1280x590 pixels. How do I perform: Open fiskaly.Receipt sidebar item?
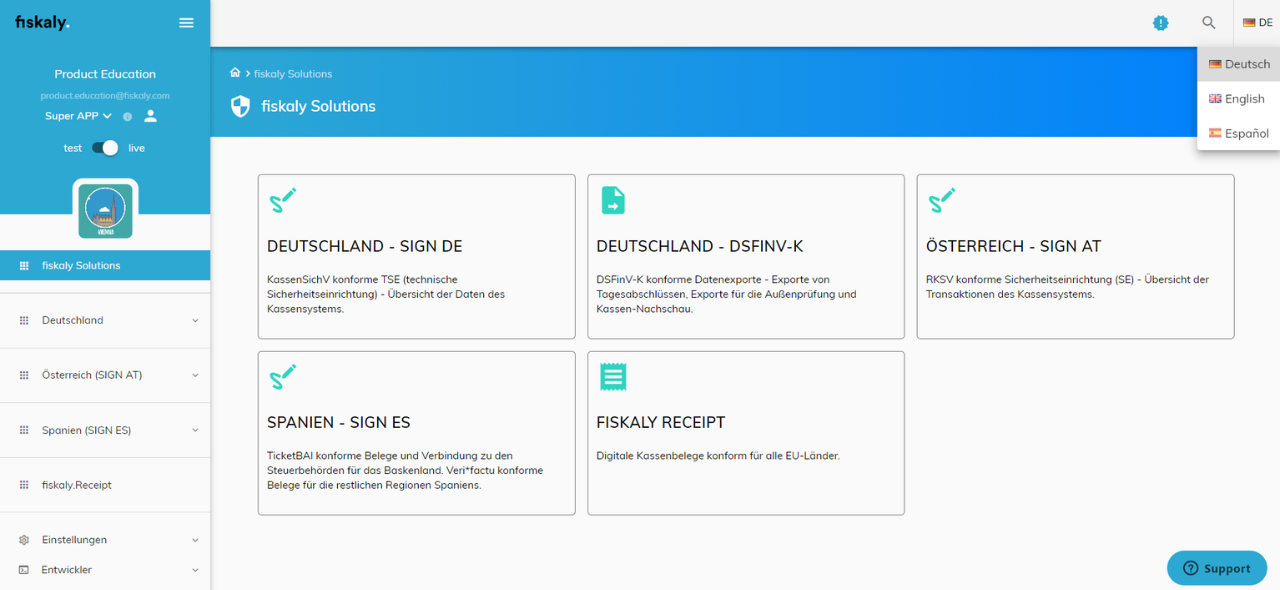click(x=105, y=485)
